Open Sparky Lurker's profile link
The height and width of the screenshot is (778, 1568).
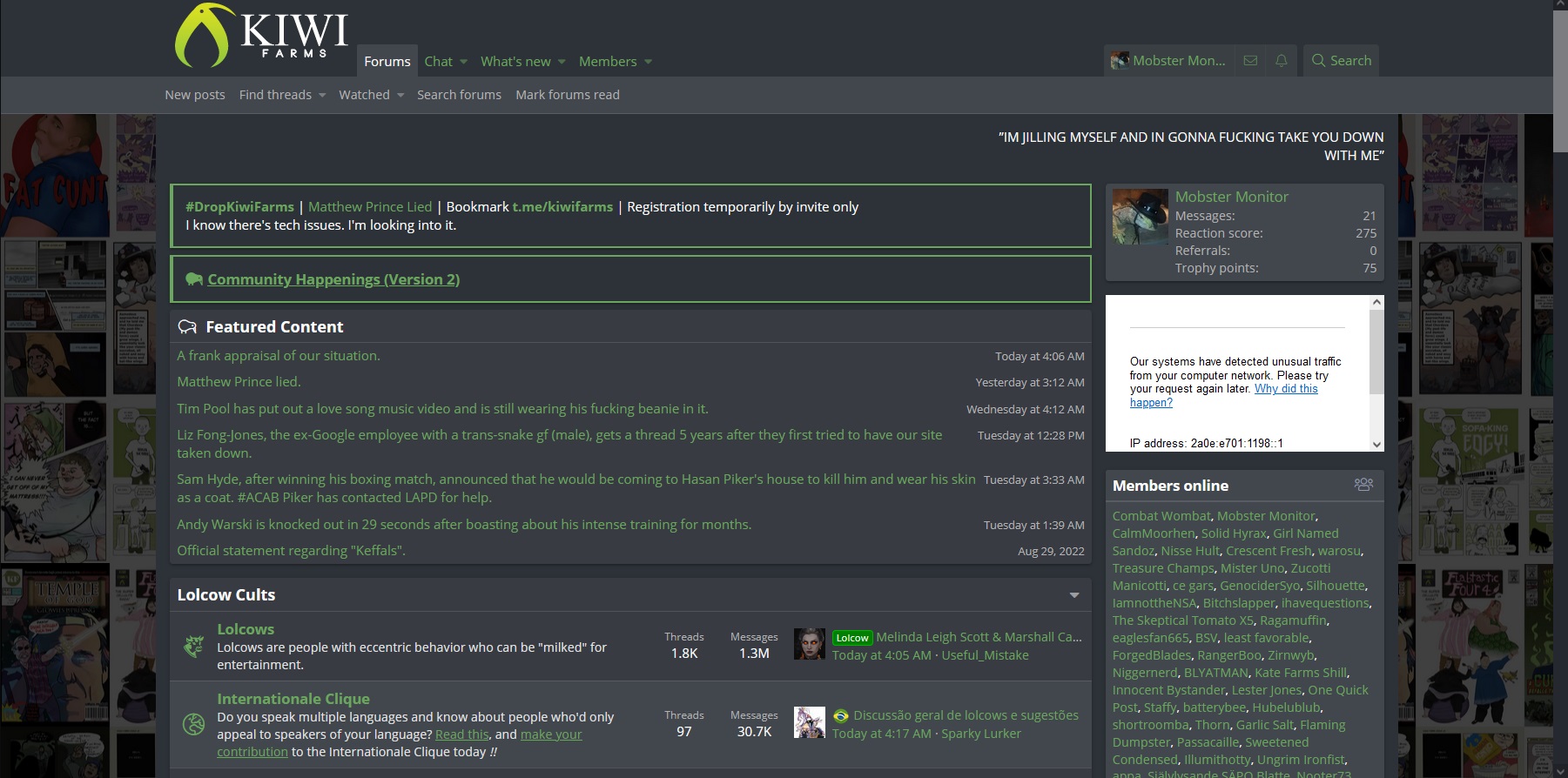pos(981,734)
